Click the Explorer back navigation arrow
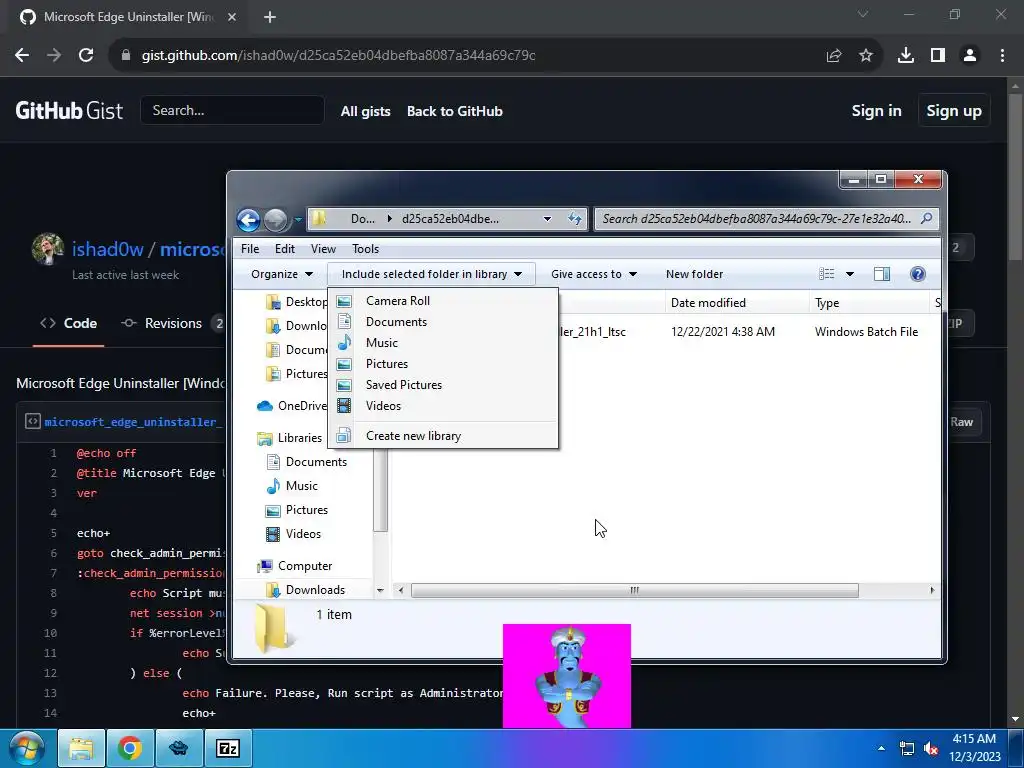The height and width of the screenshot is (768, 1024). pos(248,219)
